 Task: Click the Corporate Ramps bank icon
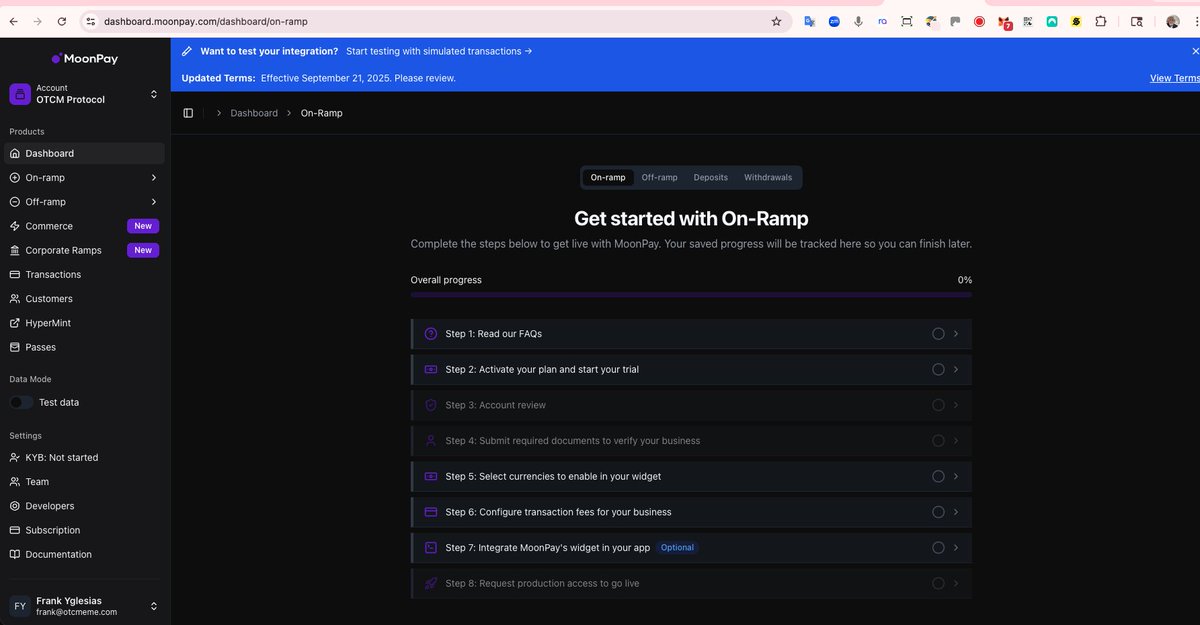[15, 250]
